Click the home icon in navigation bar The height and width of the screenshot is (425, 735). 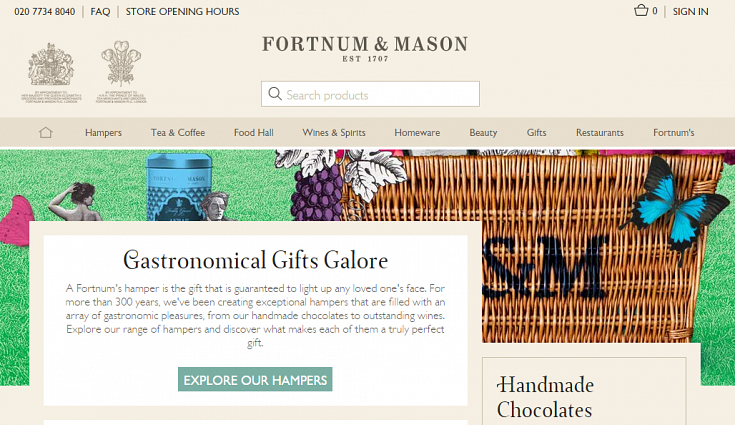pyautogui.click(x=45, y=133)
